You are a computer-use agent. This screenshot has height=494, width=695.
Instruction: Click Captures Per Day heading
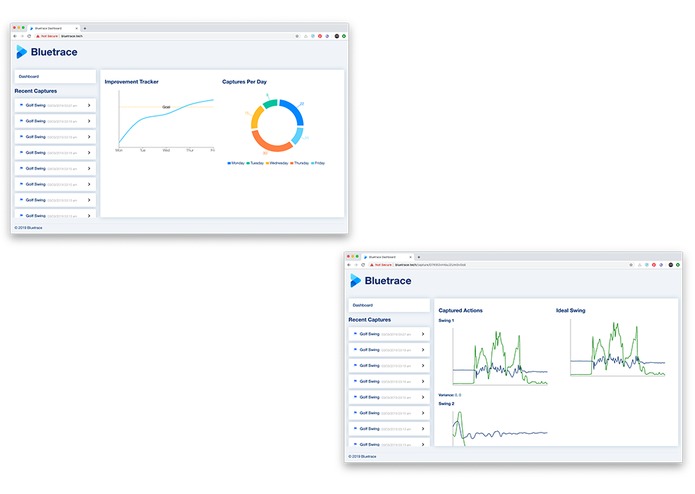pos(244,82)
